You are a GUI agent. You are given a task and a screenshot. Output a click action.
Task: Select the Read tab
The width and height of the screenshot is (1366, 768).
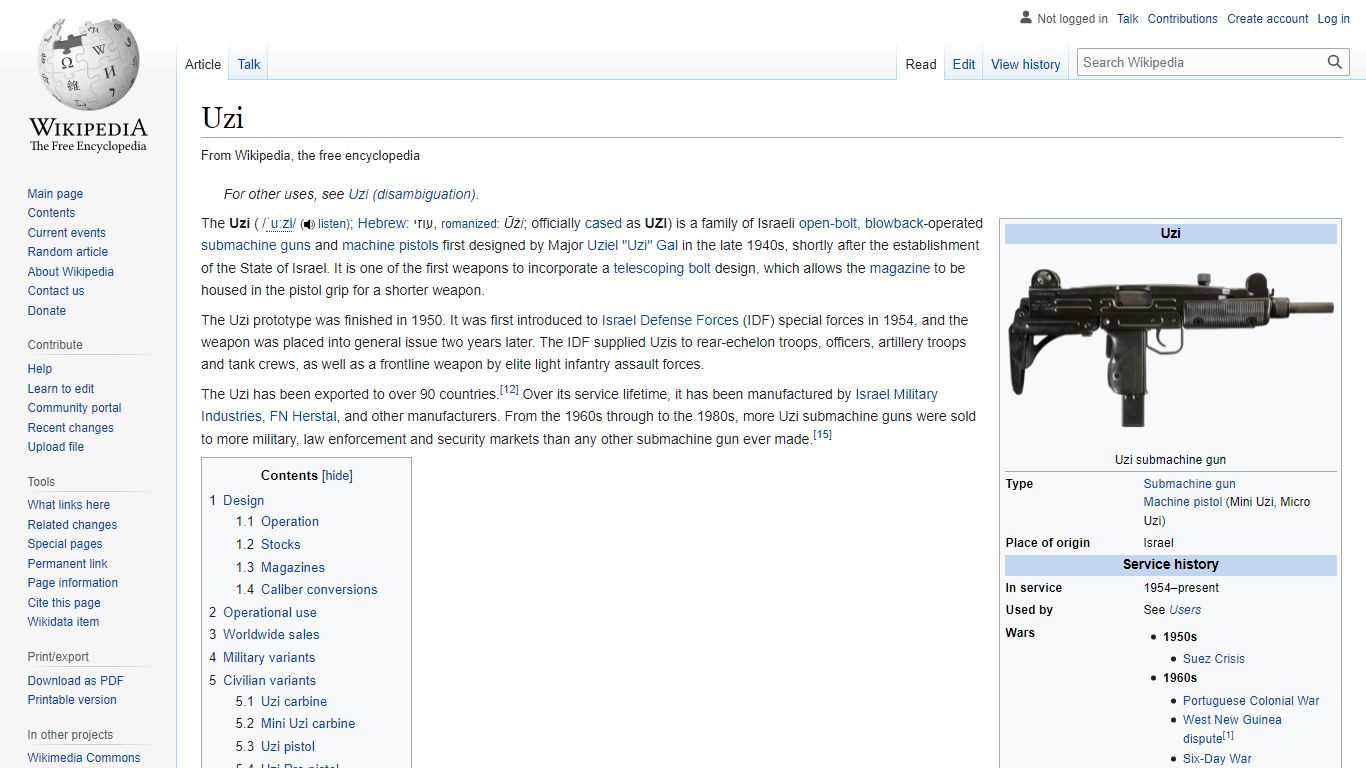click(x=921, y=64)
